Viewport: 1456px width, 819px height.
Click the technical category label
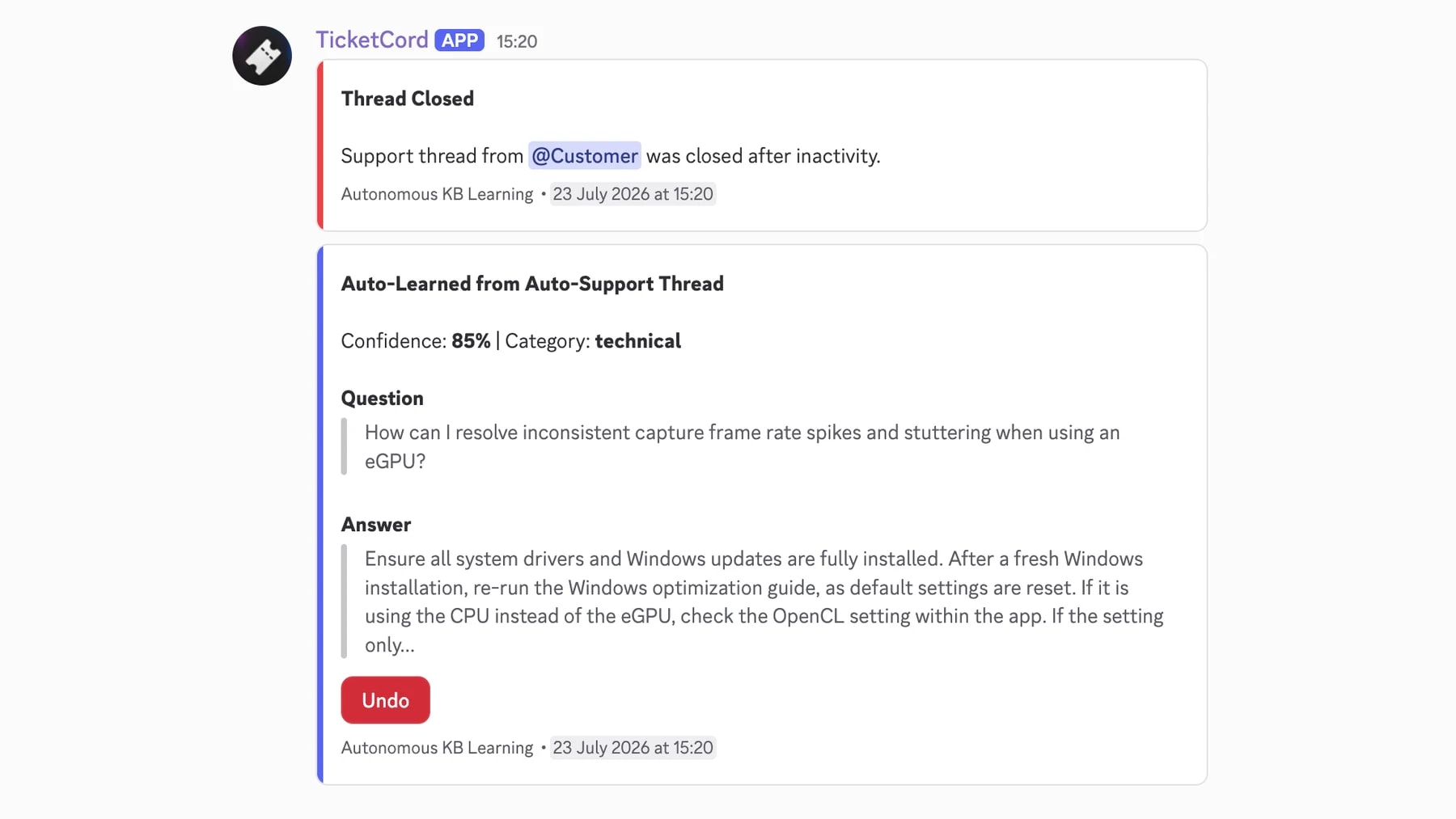point(638,341)
